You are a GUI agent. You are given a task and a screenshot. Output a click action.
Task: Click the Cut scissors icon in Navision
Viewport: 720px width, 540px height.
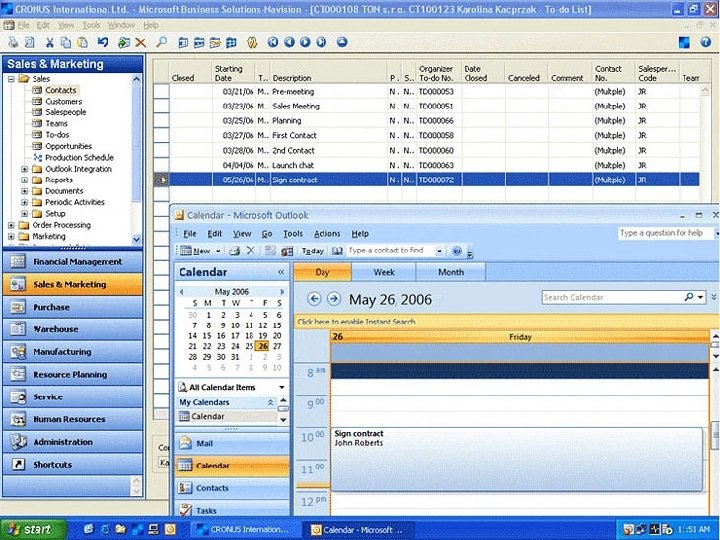click(50, 43)
